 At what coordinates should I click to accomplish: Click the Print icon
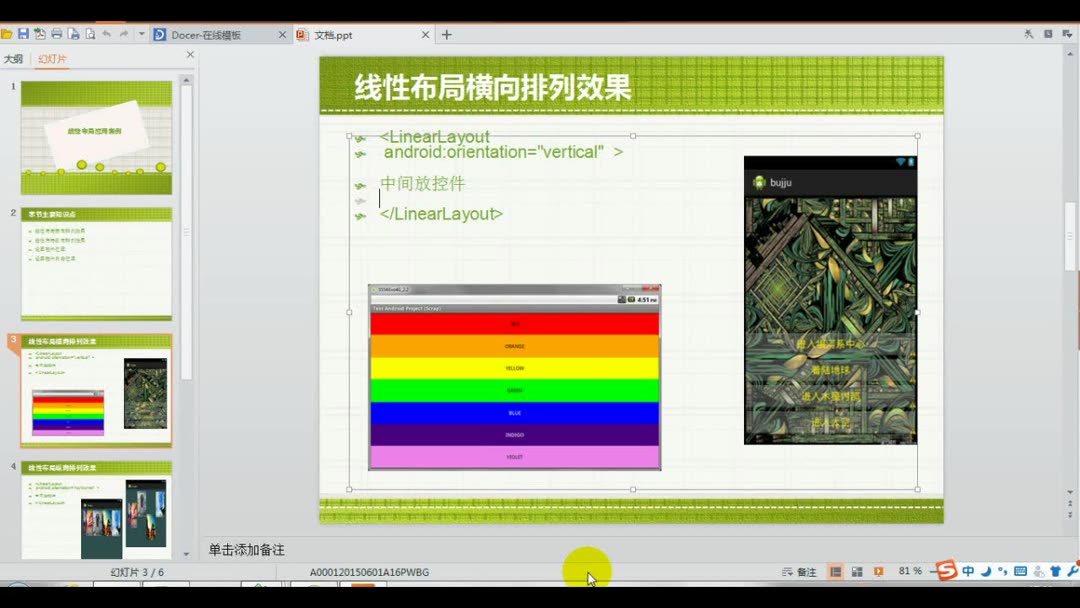[x=56, y=33]
